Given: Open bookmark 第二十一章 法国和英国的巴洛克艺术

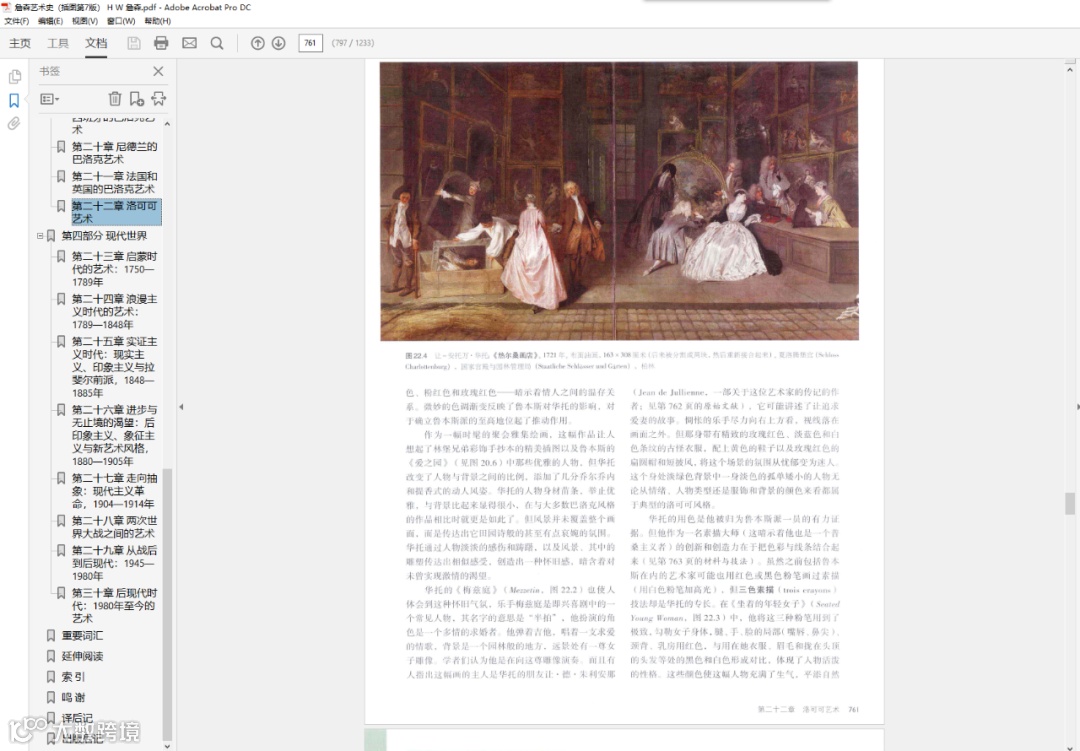Looking at the screenshot, I should tap(114, 182).
